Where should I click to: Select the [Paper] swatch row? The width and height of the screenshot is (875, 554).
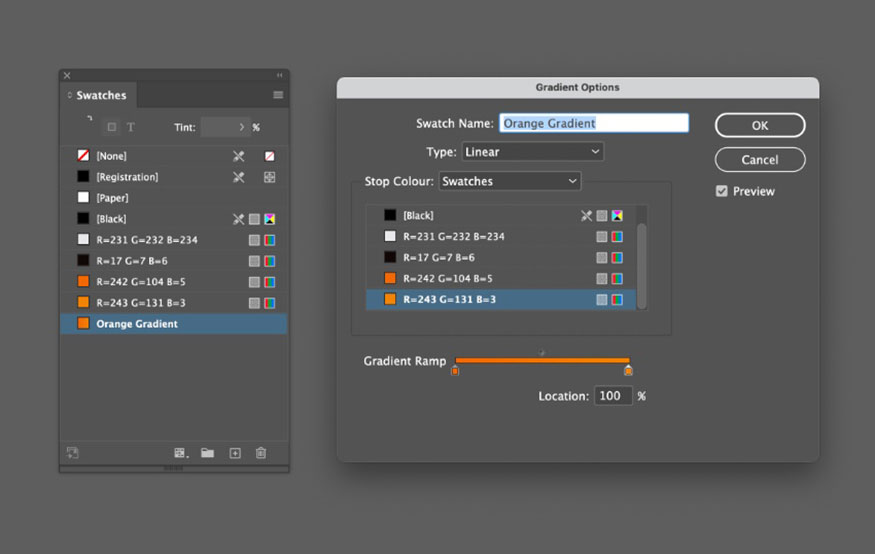(x=174, y=198)
